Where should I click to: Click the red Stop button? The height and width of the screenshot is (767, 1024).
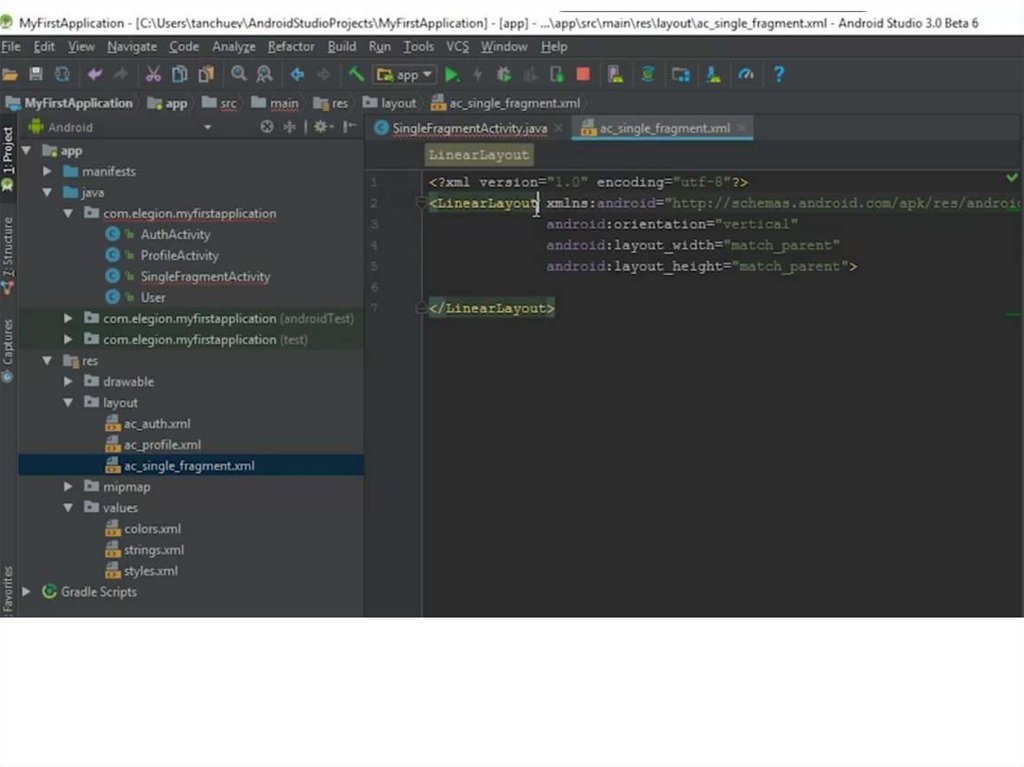(x=583, y=75)
